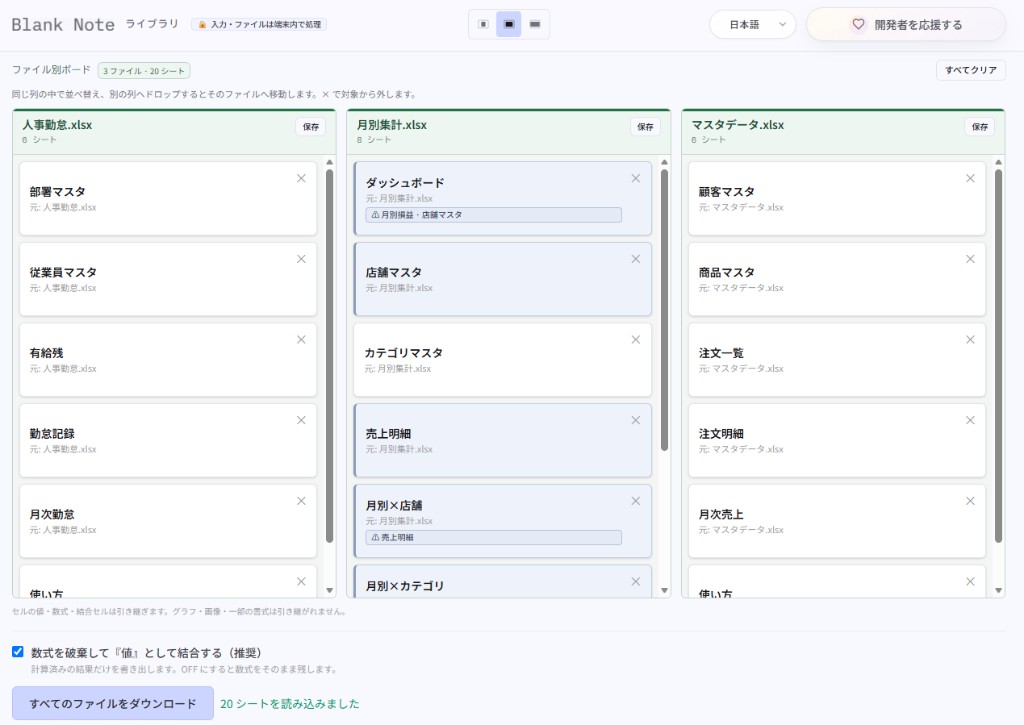
Task: Click the 3ファイル・20シート count badge
Action: pyautogui.click(x=144, y=71)
